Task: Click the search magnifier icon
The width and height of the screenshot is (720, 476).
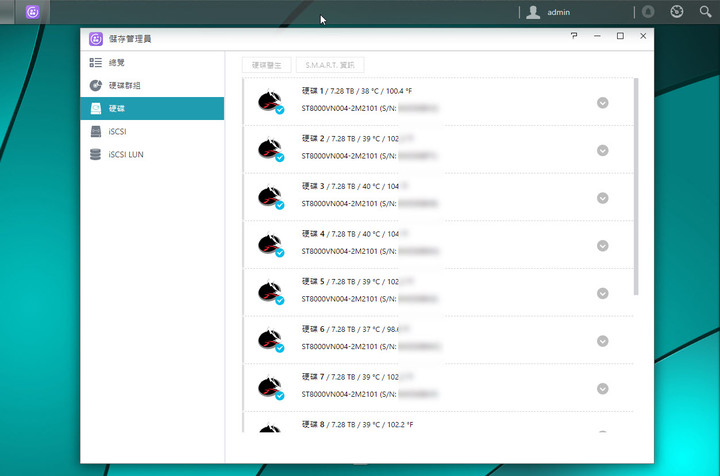Action: (705, 12)
